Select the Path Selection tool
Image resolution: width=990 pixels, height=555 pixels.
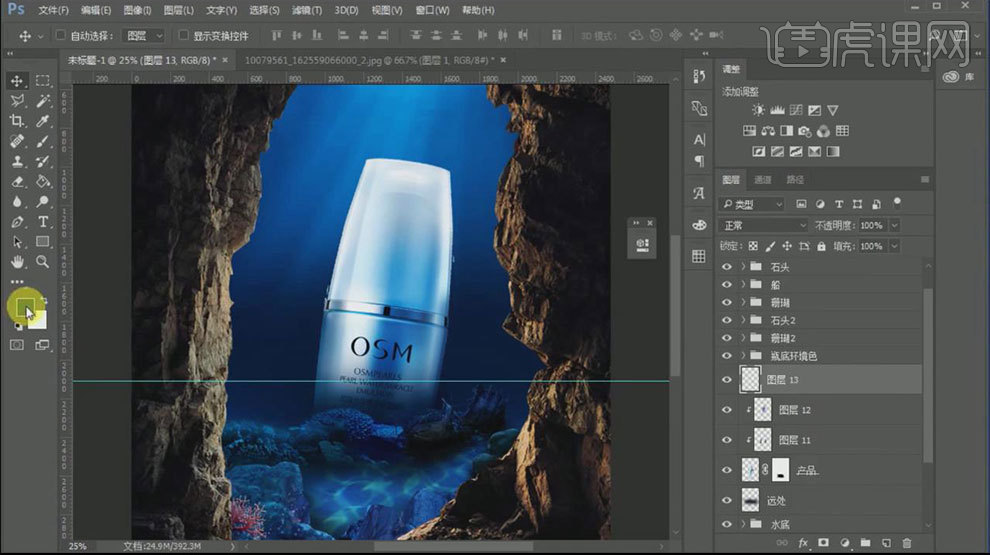pyautogui.click(x=17, y=242)
